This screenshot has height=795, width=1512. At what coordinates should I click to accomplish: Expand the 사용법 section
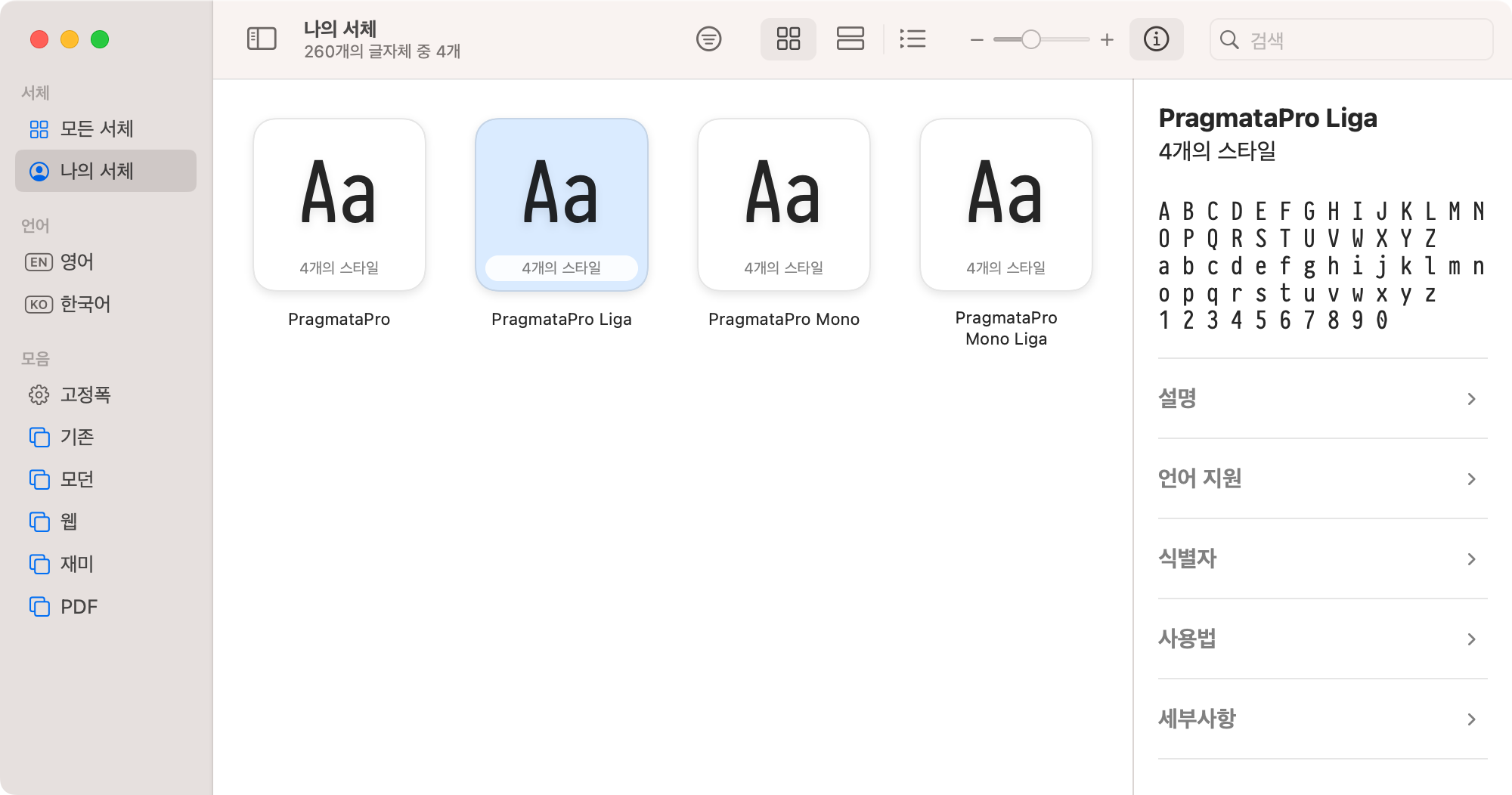[1322, 639]
